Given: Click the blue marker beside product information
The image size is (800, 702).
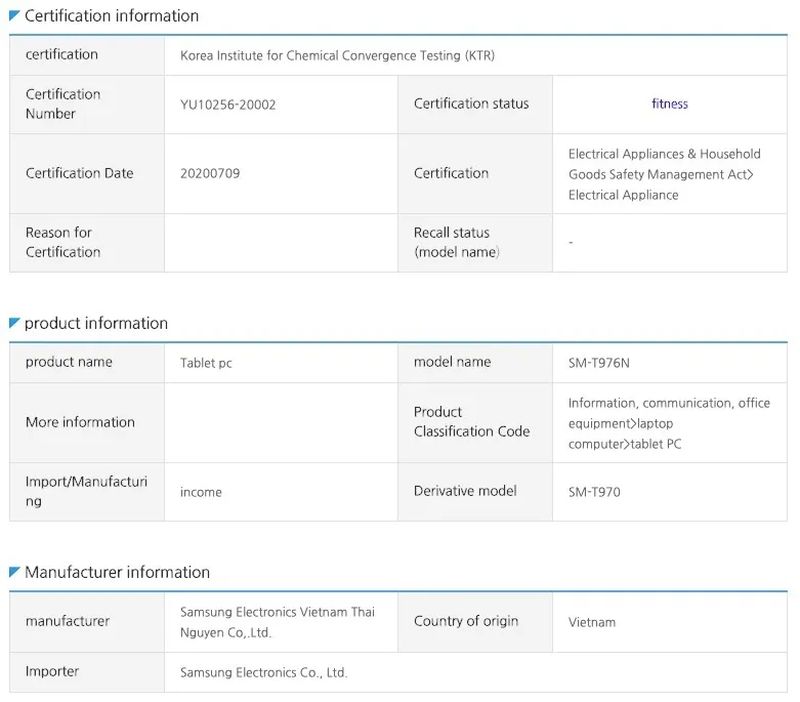Looking at the screenshot, I should pos(14,323).
